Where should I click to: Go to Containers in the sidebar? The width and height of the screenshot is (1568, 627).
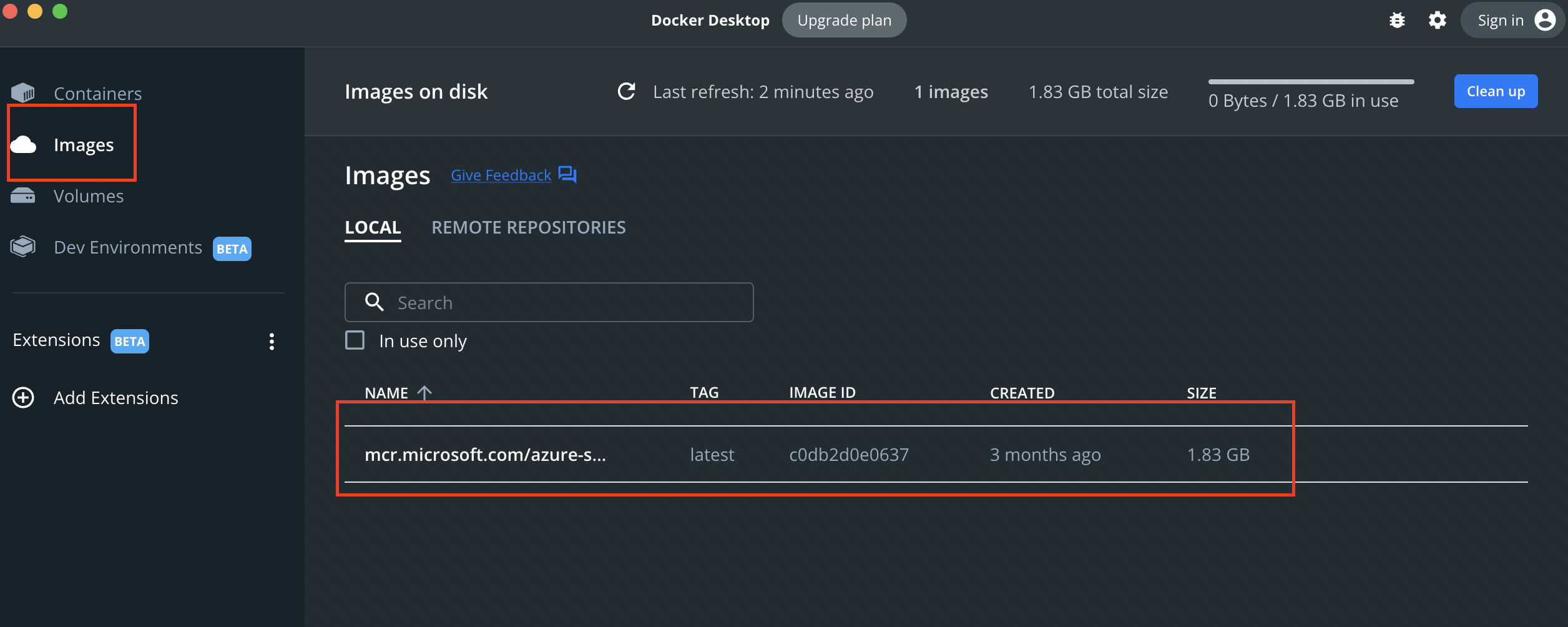[98, 94]
